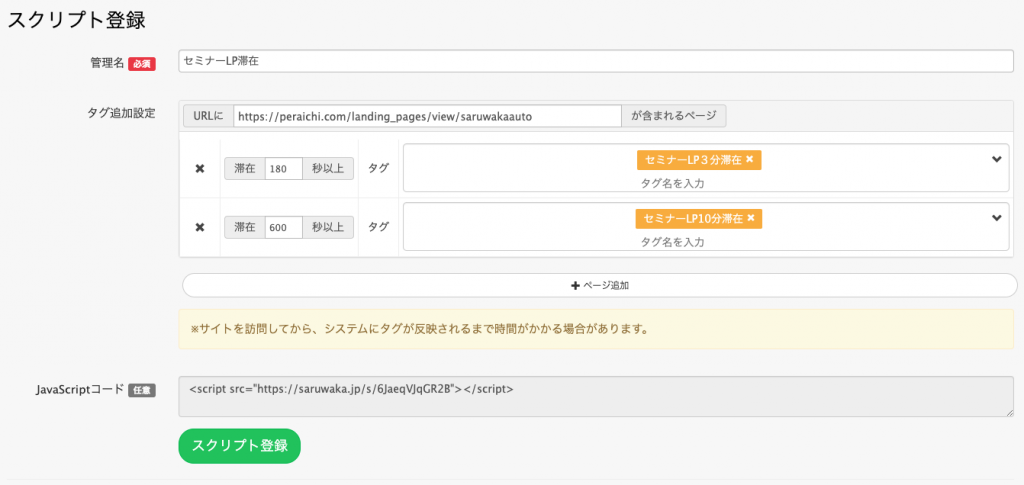Click the タグ追加設定 label

click(x=121, y=112)
